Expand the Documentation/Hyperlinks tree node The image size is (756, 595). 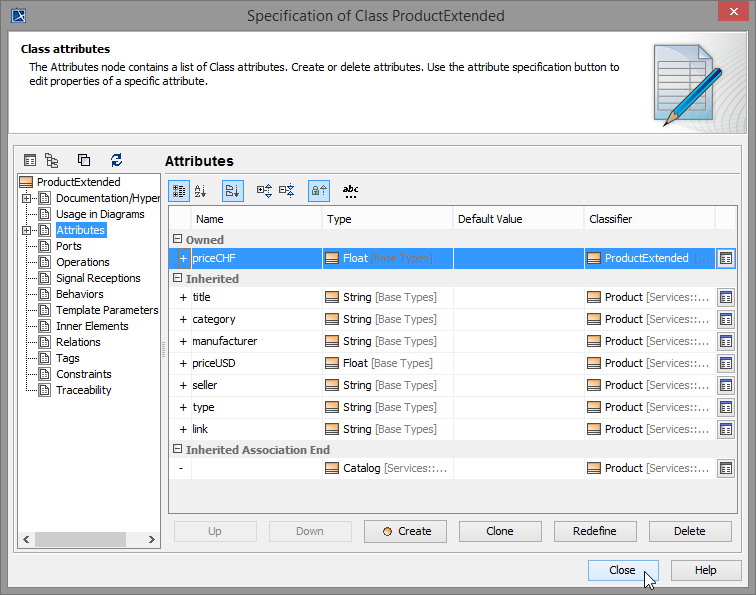[27, 198]
